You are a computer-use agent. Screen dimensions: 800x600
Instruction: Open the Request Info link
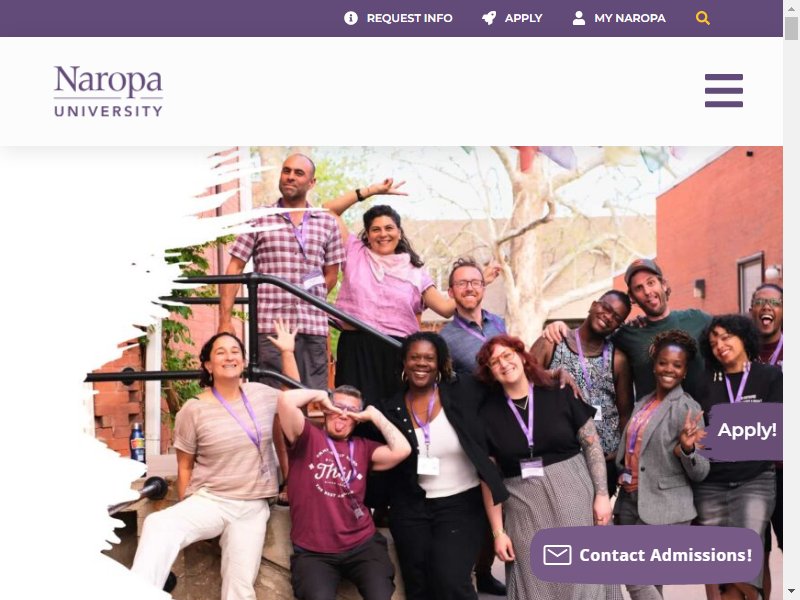point(398,18)
